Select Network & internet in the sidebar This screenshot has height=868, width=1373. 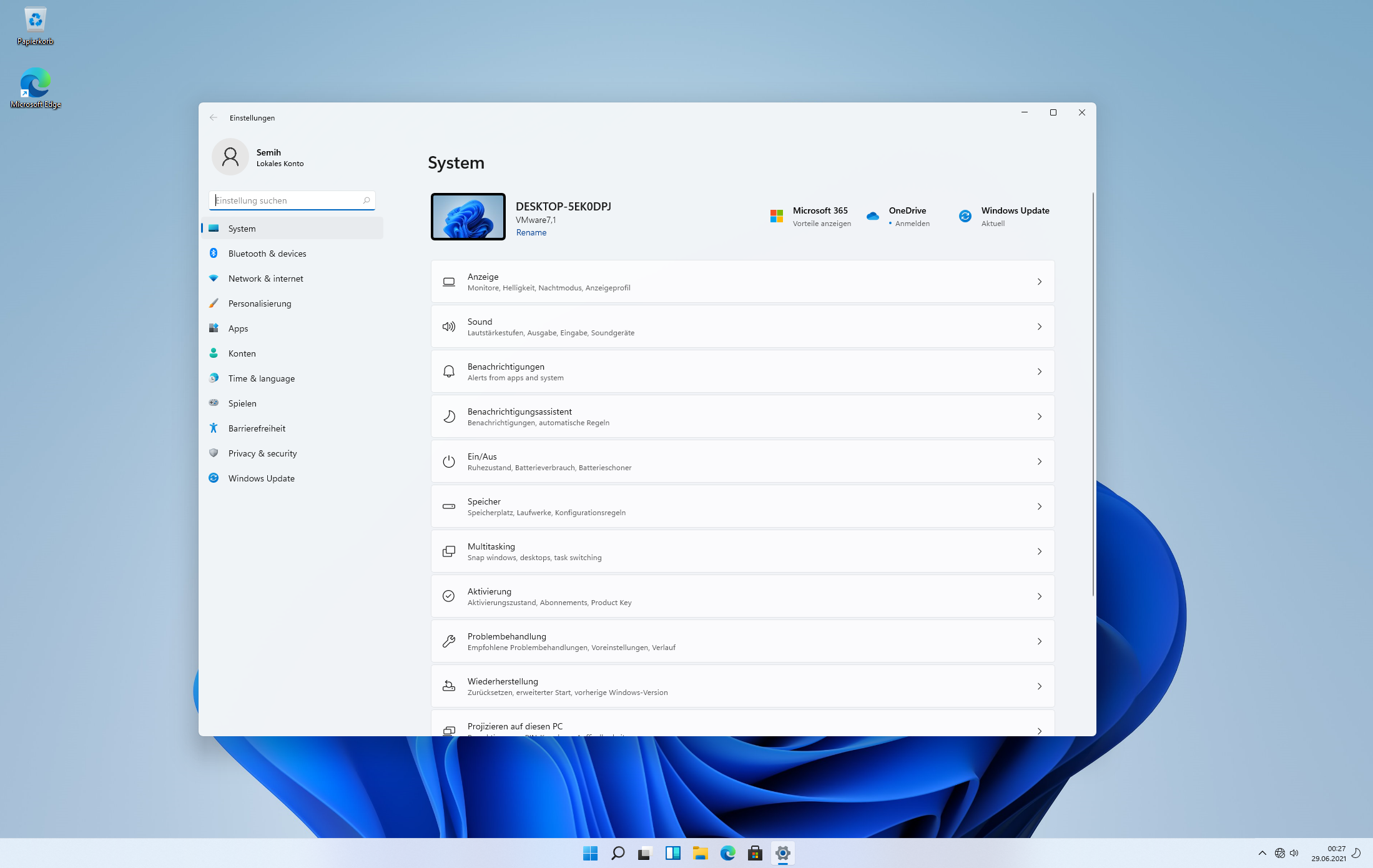tap(265, 279)
